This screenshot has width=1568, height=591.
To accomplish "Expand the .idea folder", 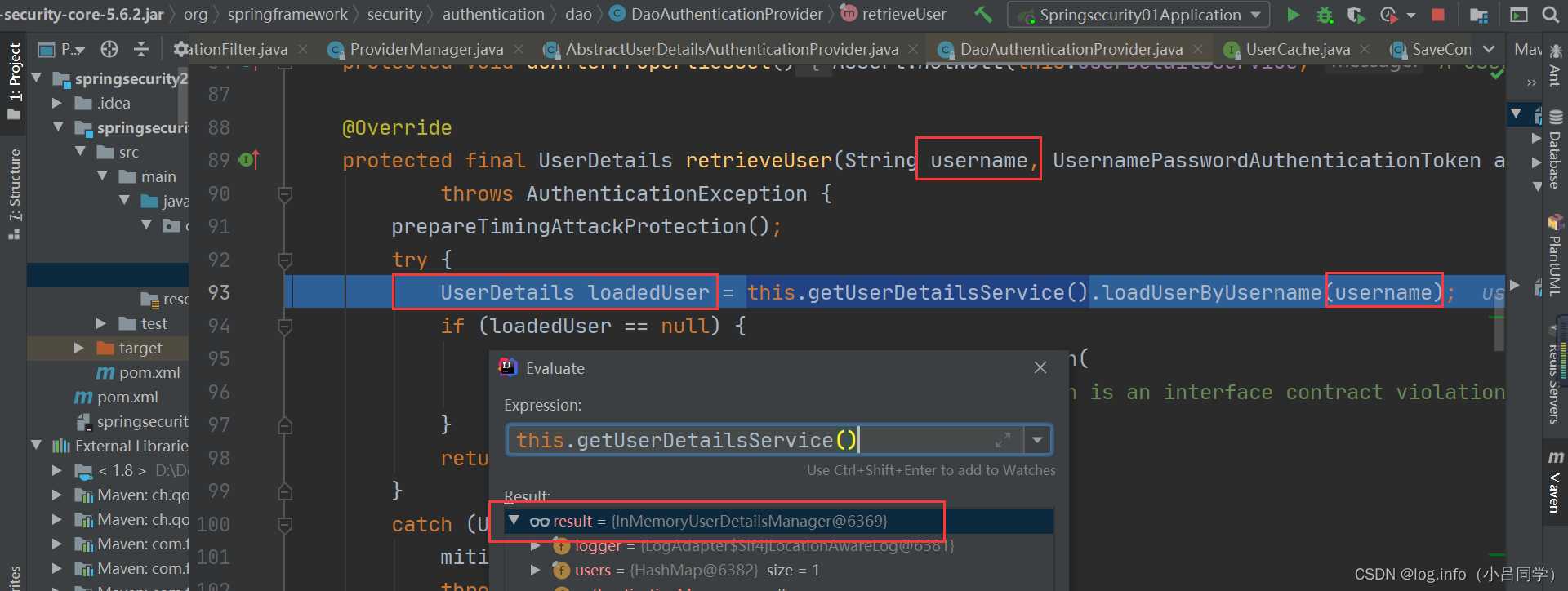I will 57,103.
